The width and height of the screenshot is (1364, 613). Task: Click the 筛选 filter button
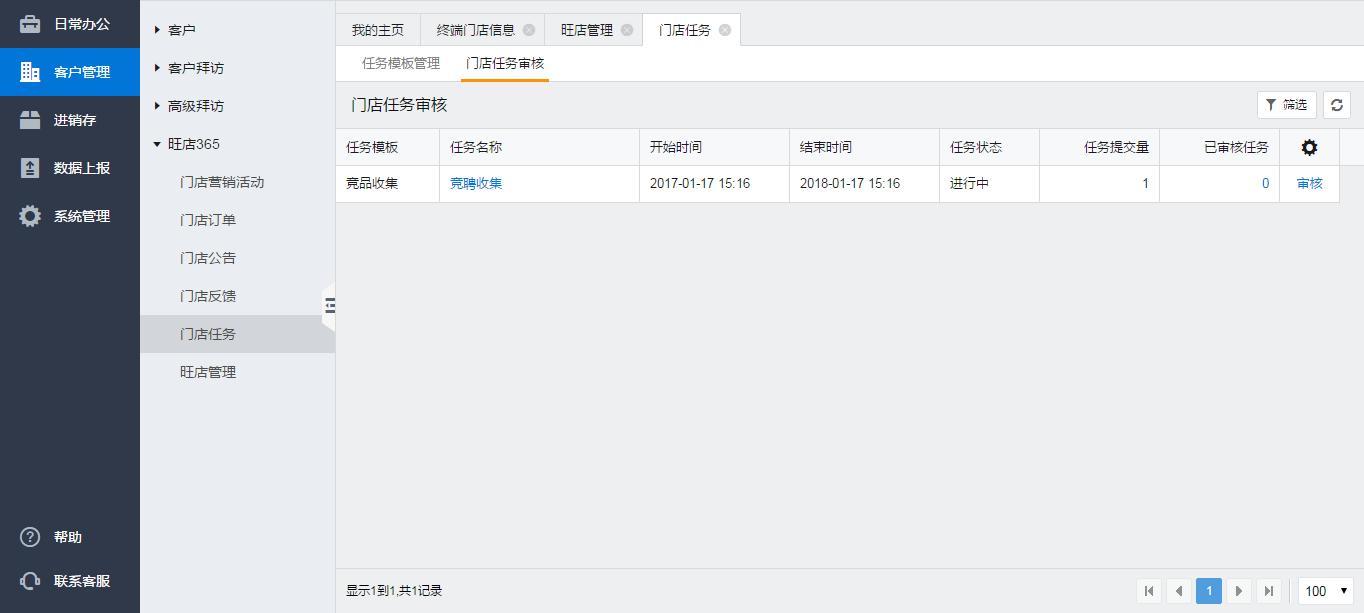click(1286, 105)
